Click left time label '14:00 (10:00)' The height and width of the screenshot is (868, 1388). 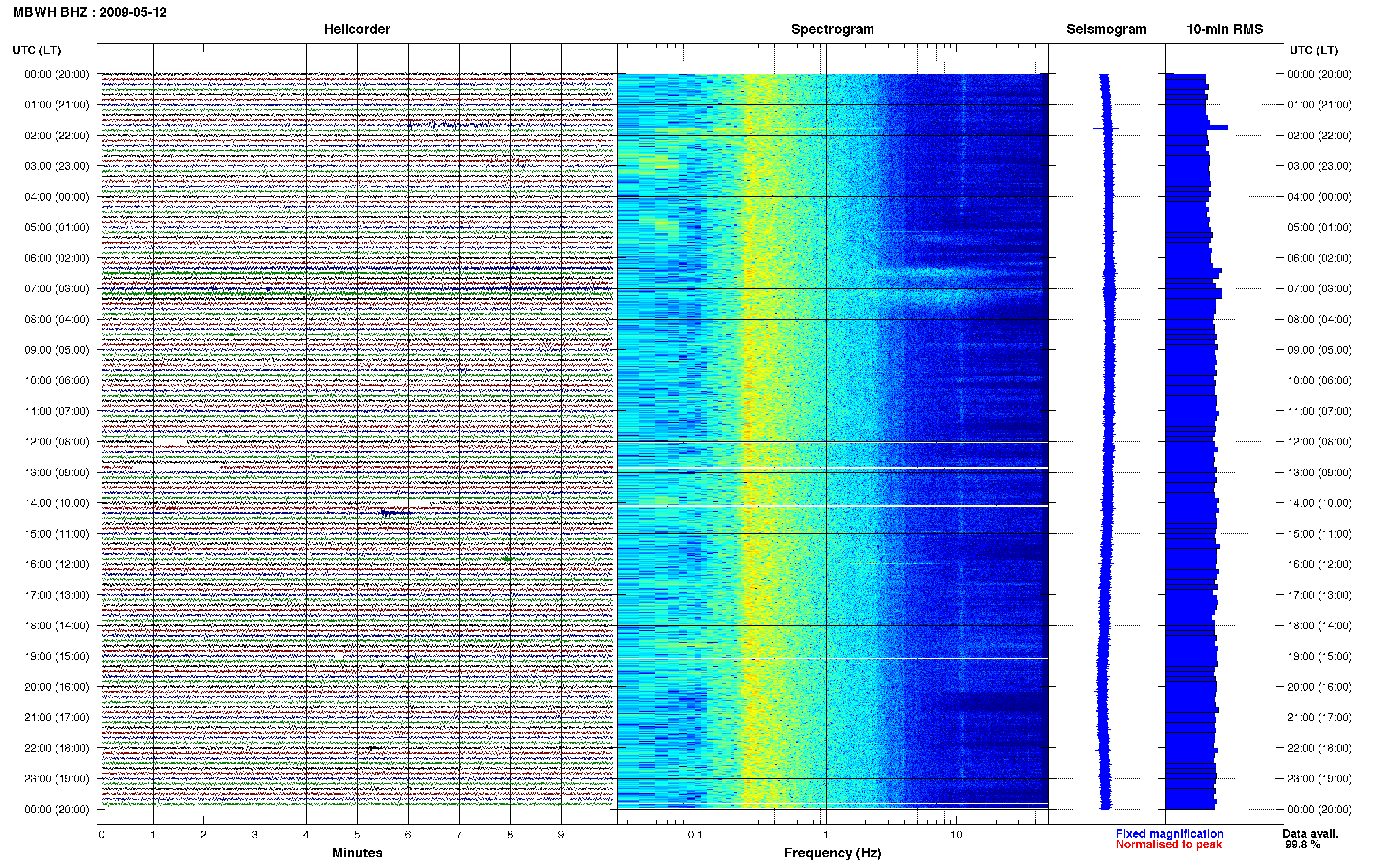[x=56, y=503]
